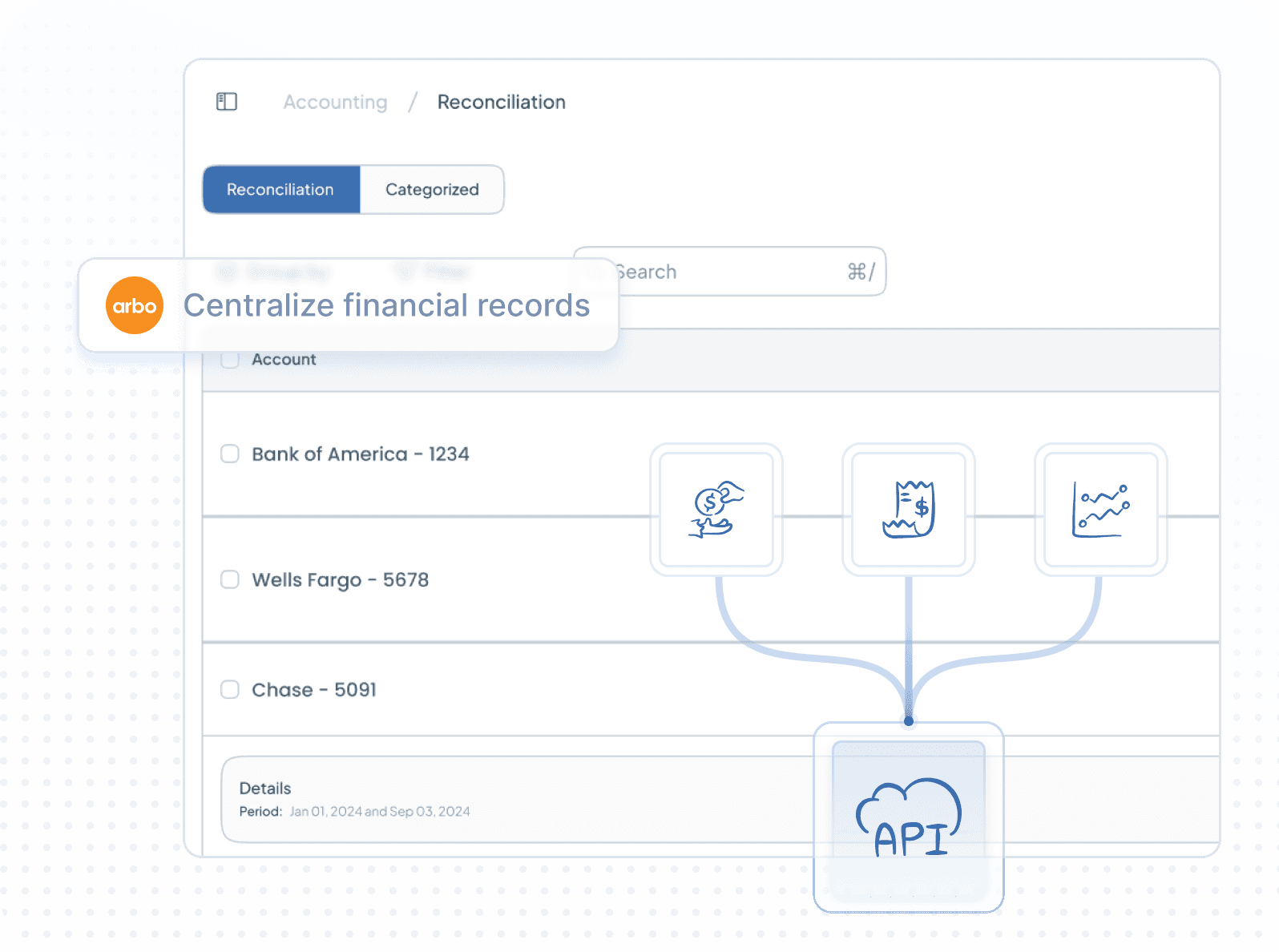Focus the Search input field
Screen dimensions: 1279x952
tap(729, 272)
